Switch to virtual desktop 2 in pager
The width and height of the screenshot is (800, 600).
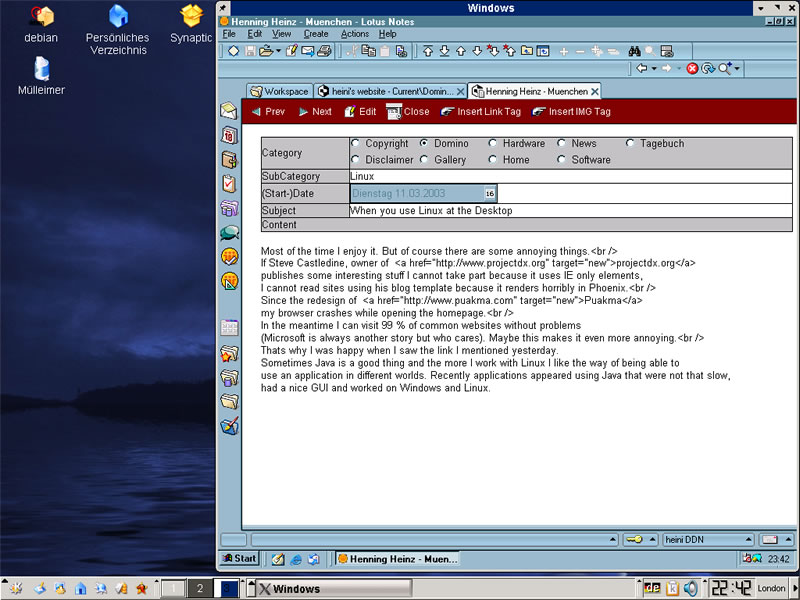click(199, 588)
